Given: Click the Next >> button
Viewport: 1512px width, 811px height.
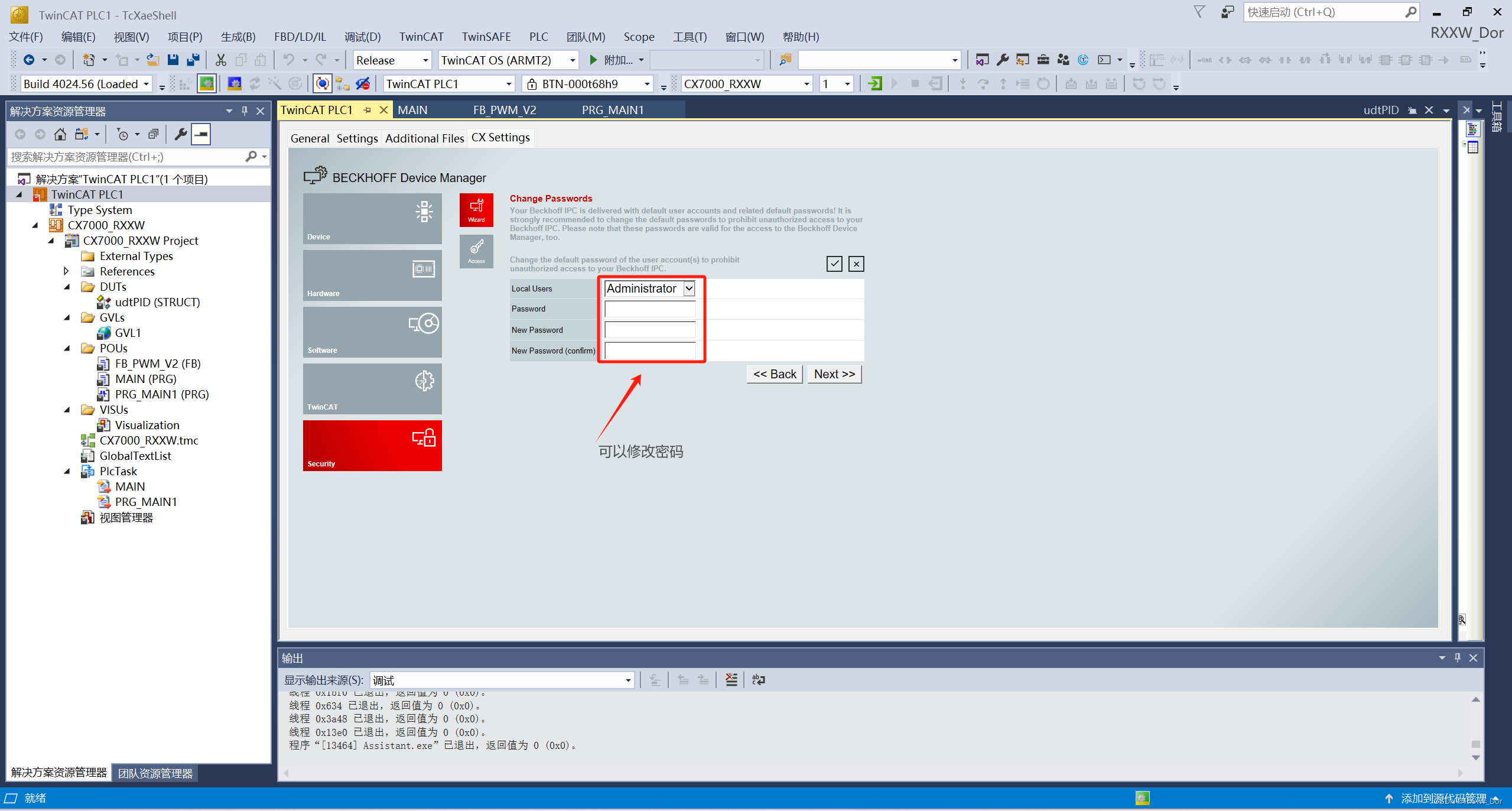Looking at the screenshot, I should point(834,374).
